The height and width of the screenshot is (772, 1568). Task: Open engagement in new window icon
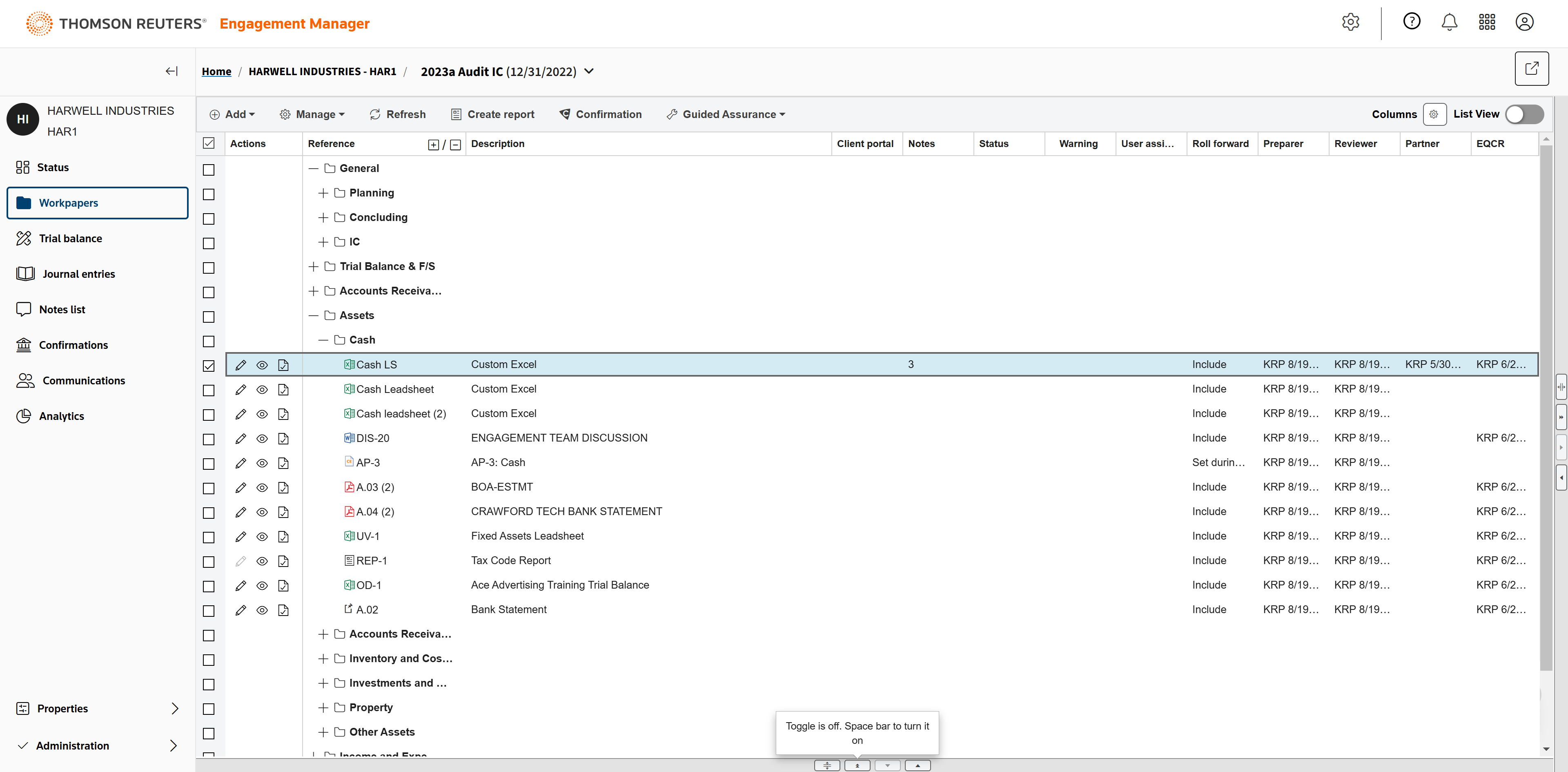click(1531, 68)
